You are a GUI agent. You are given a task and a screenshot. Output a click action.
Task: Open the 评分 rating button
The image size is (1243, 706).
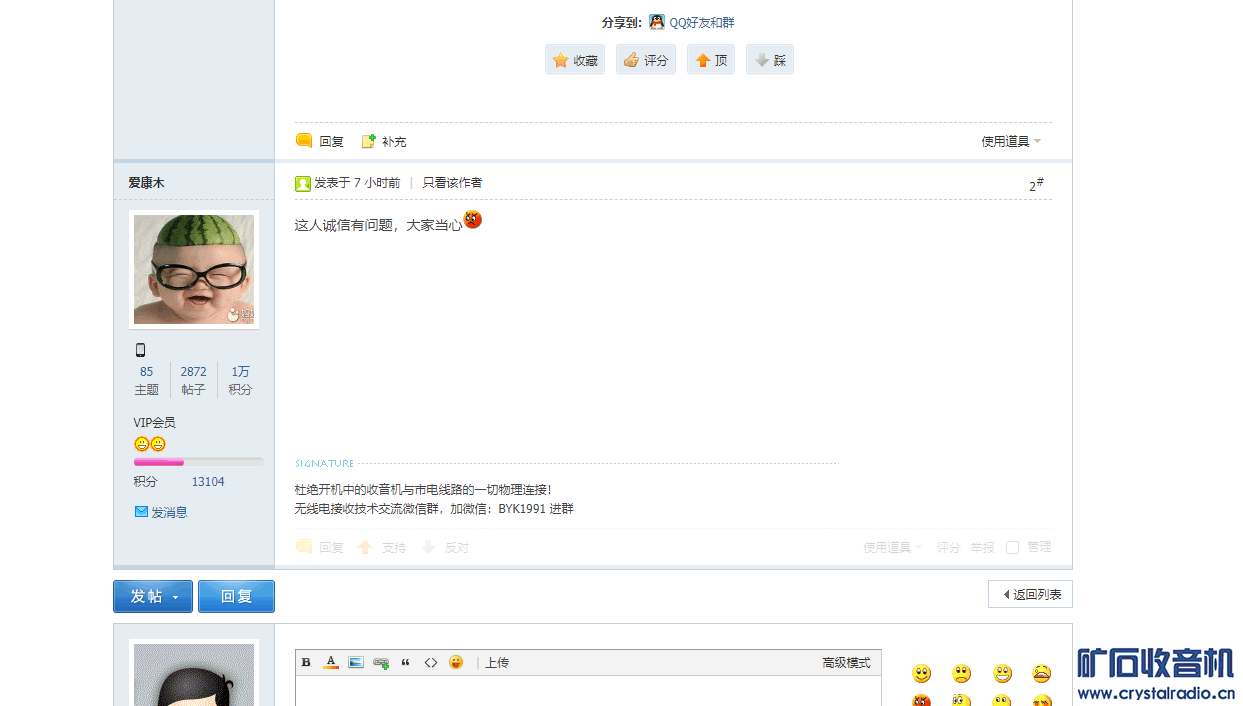coord(646,60)
